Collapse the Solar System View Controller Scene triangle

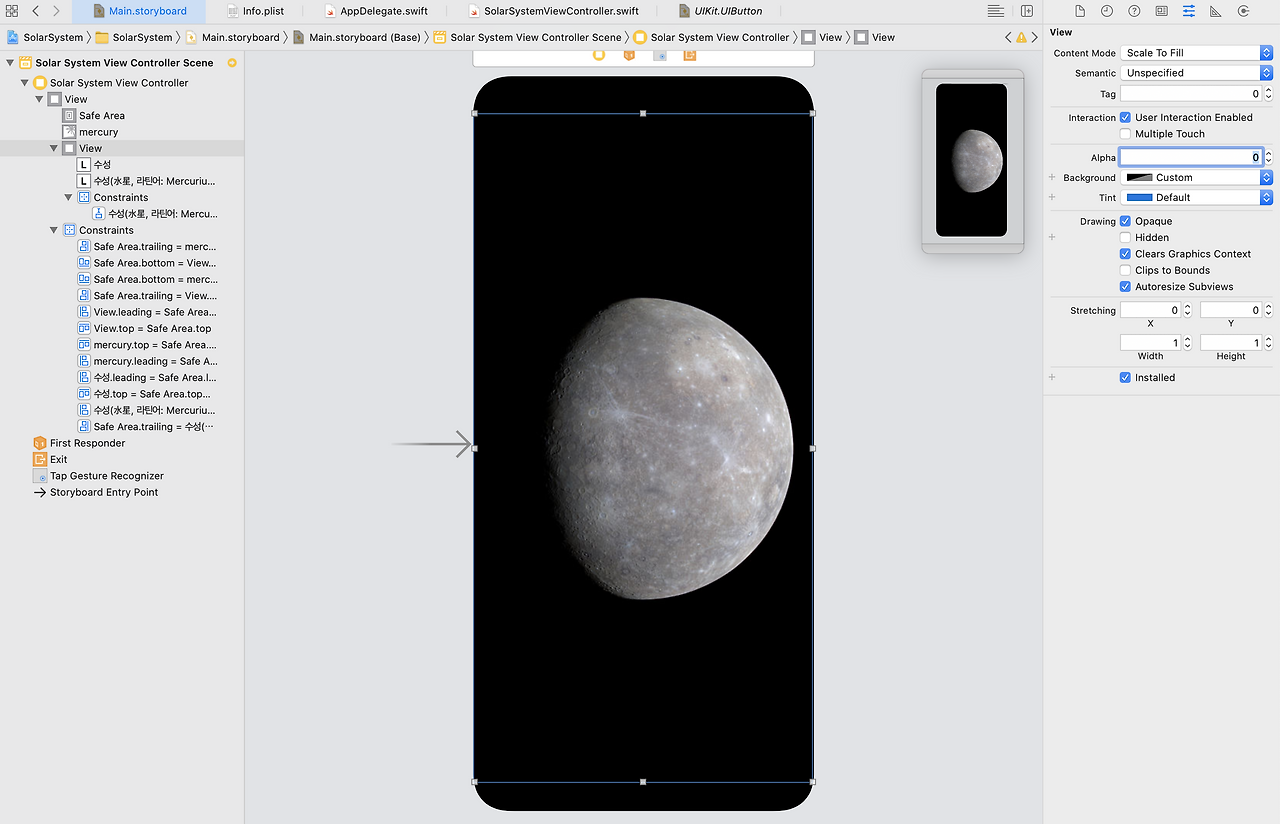click(10, 63)
